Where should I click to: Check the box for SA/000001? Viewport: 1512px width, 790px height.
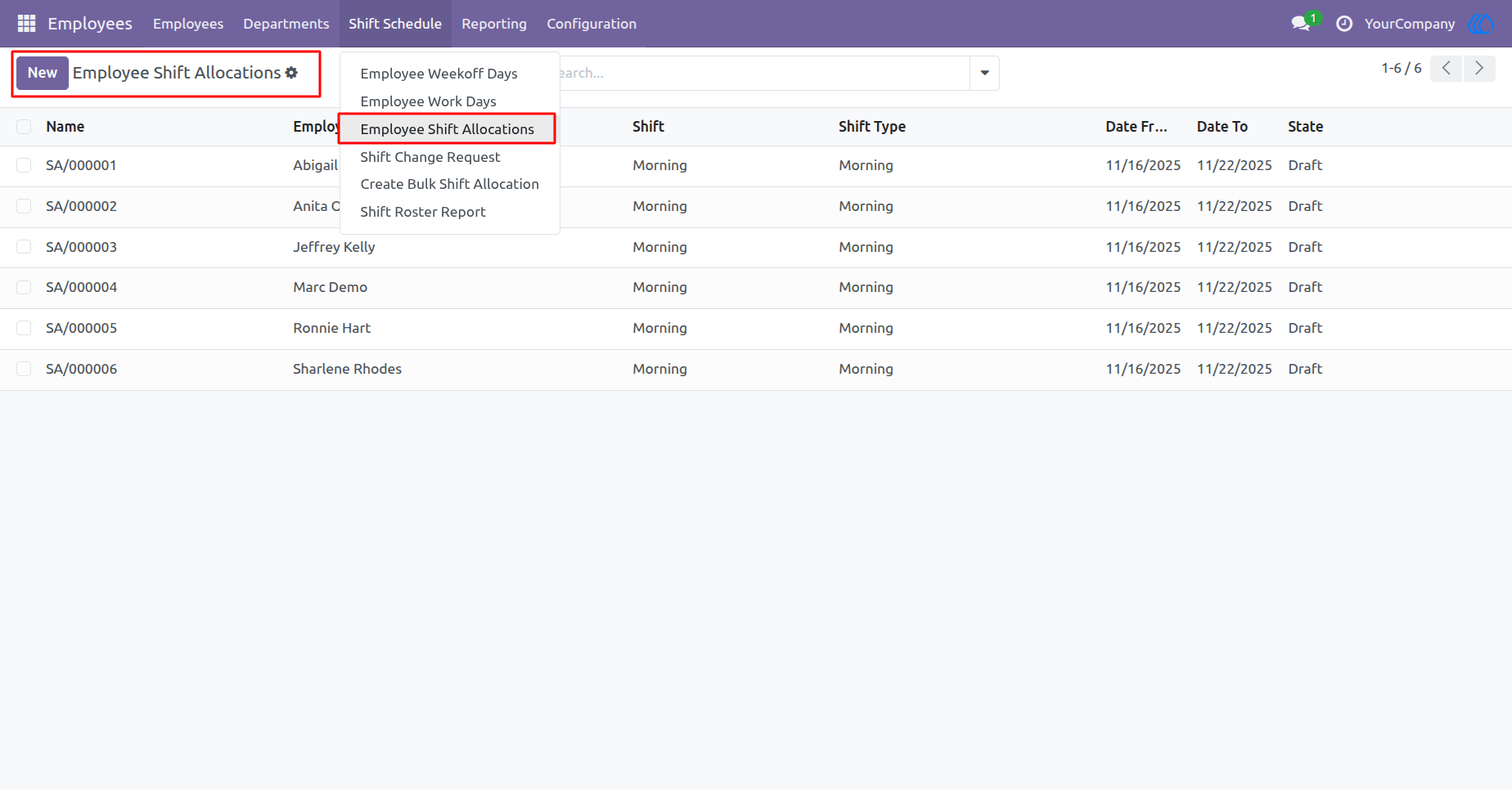[x=24, y=165]
